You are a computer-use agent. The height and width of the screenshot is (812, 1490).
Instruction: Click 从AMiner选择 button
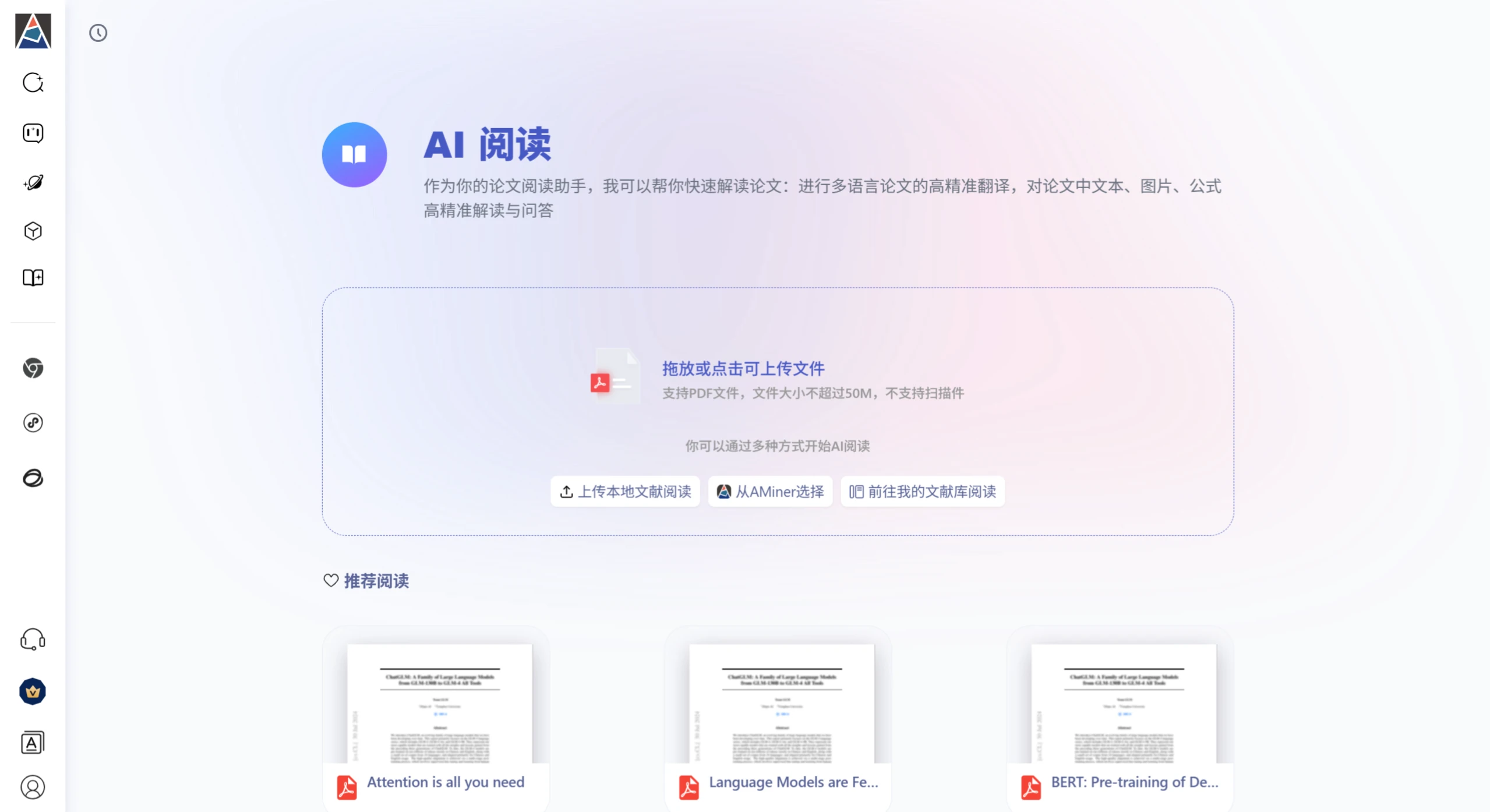pos(770,492)
